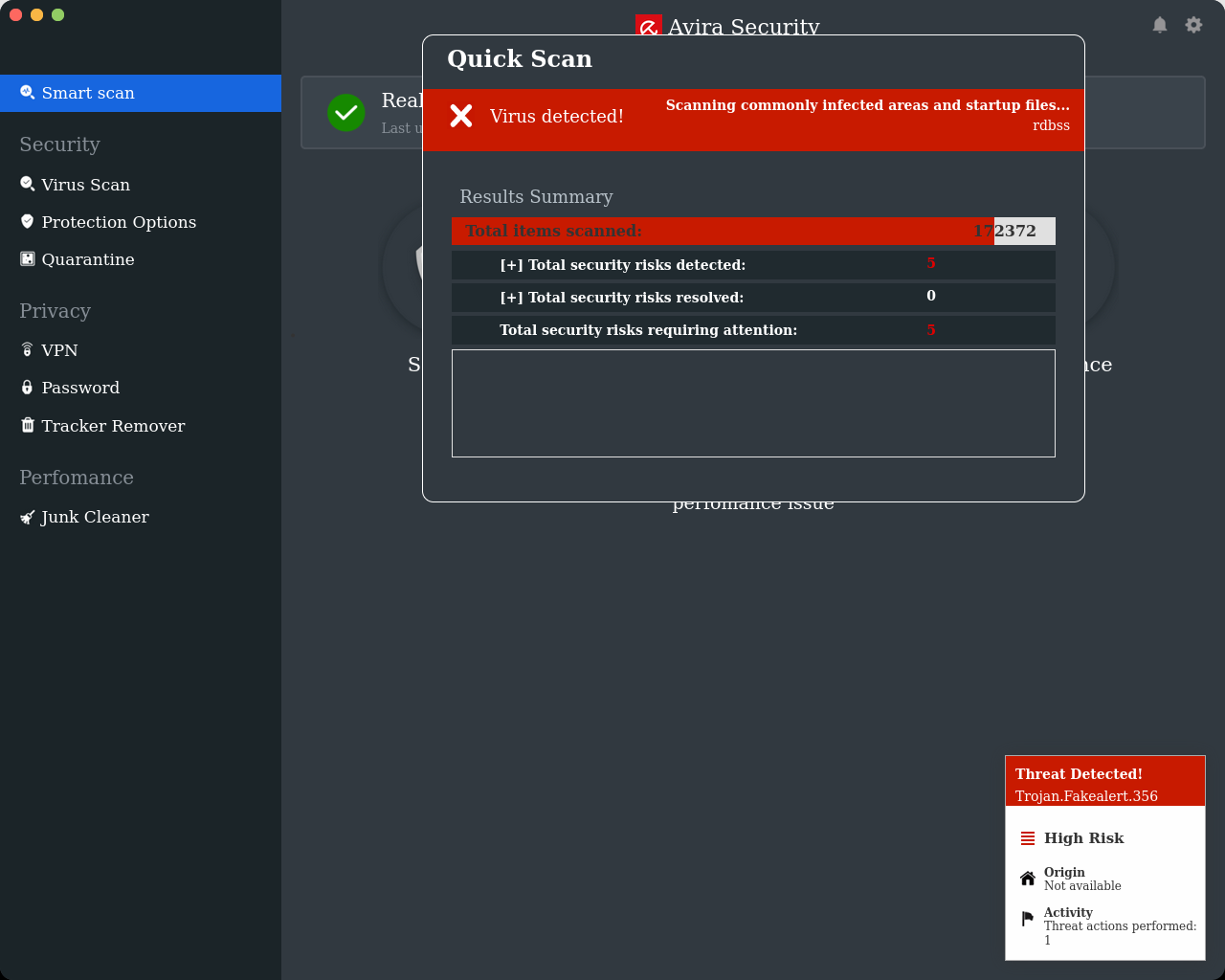Click Trojan.Fakealert.356 threat name
This screenshot has height=980, width=1225.
1086,796
